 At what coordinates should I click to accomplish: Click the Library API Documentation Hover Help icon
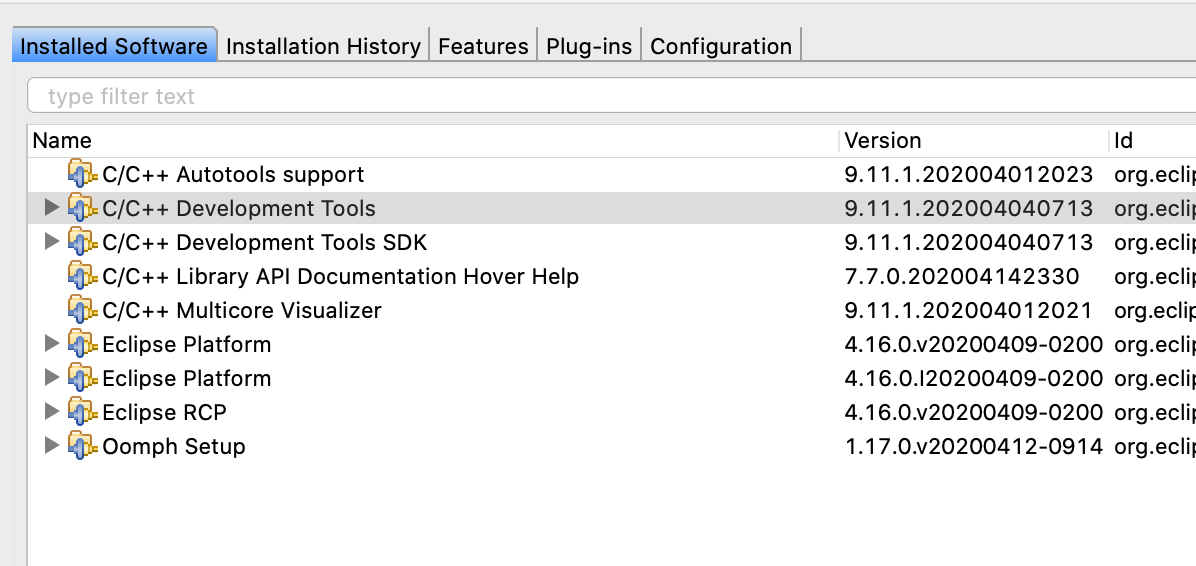pyautogui.click(x=82, y=276)
